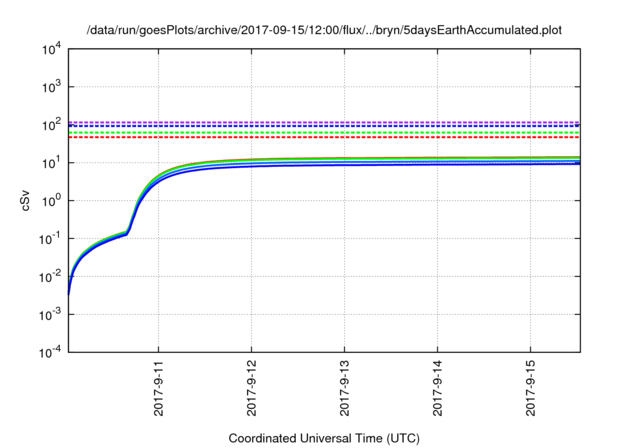Click the 2017-9-15 date tick label
The width and height of the screenshot is (640, 448).
point(530,388)
